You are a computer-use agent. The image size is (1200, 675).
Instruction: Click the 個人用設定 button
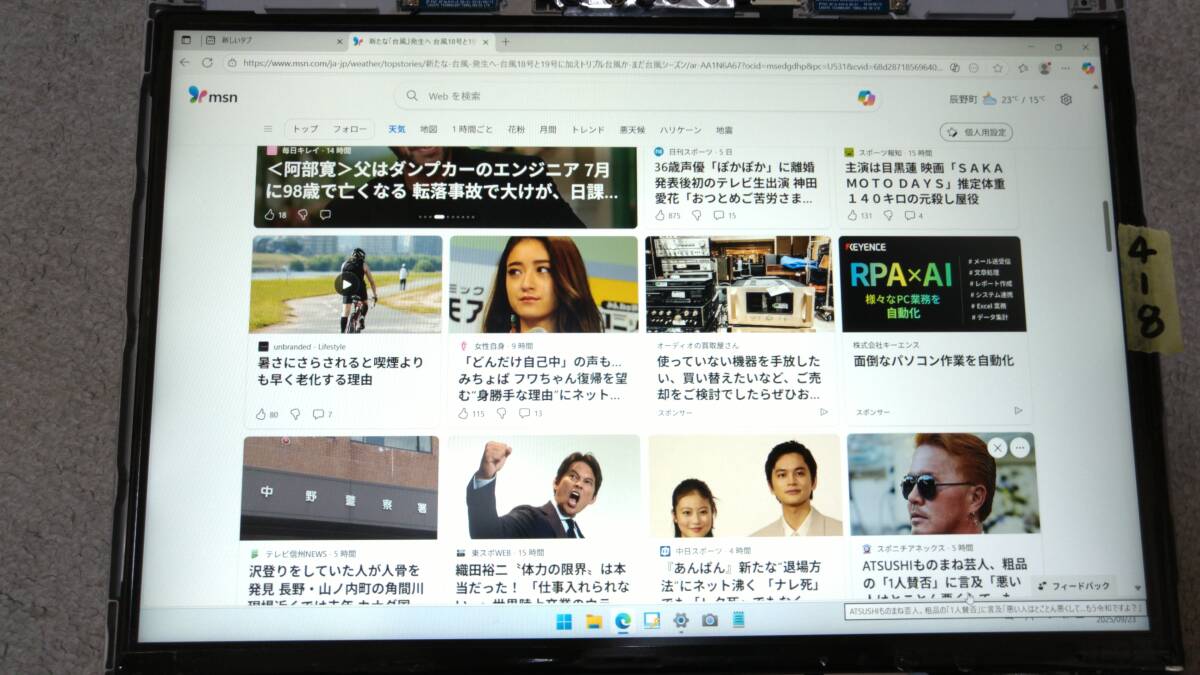point(976,132)
